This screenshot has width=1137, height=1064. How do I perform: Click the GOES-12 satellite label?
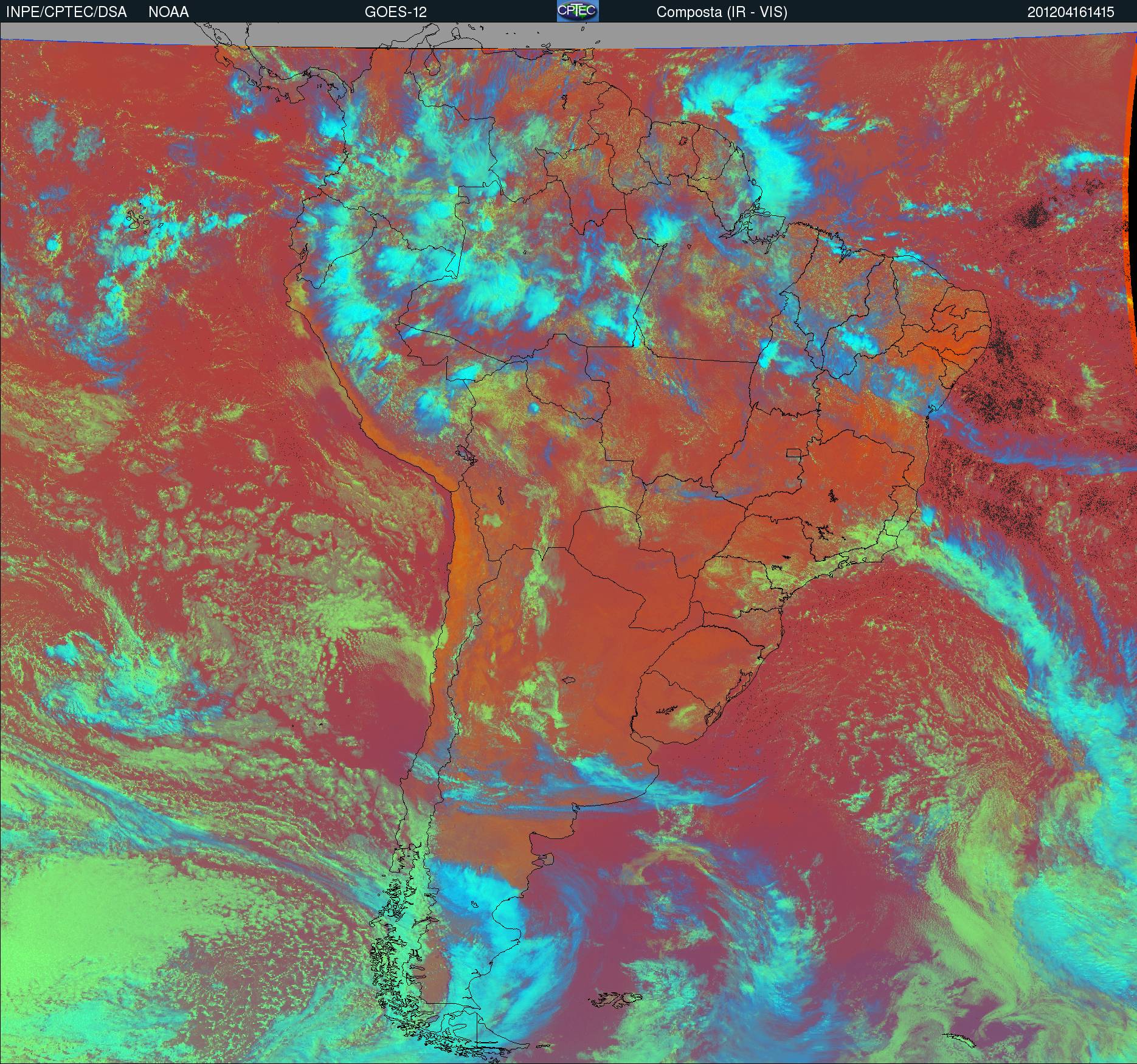[x=395, y=12]
